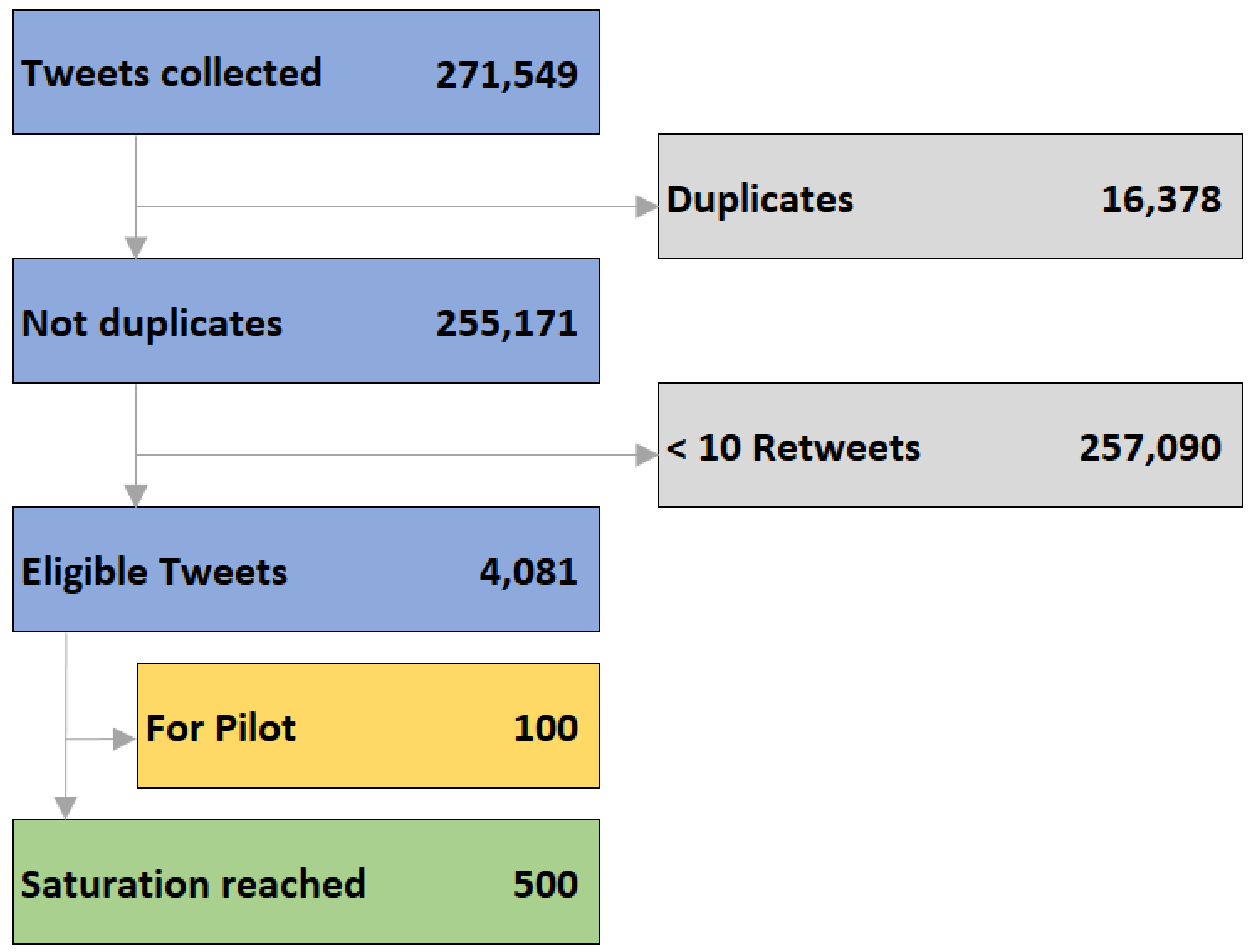Select the "Tweets collected" label
Viewport: 1253px width, 952px height.
[x=172, y=73]
